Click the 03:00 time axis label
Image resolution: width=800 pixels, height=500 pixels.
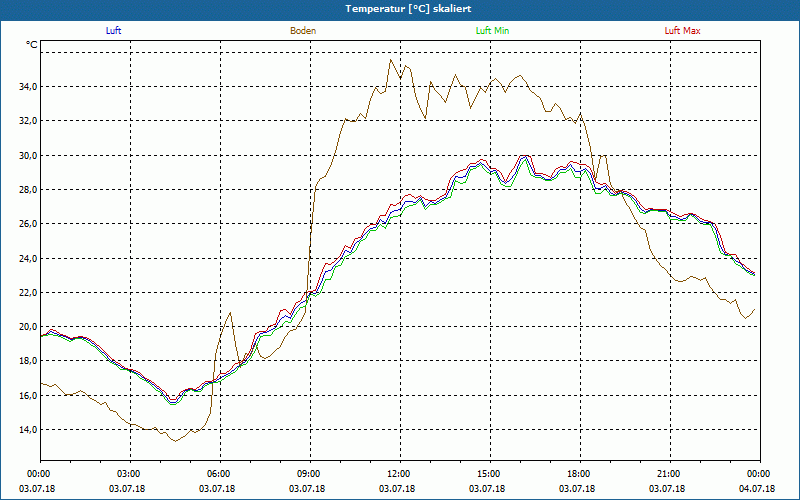tap(131, 474)
